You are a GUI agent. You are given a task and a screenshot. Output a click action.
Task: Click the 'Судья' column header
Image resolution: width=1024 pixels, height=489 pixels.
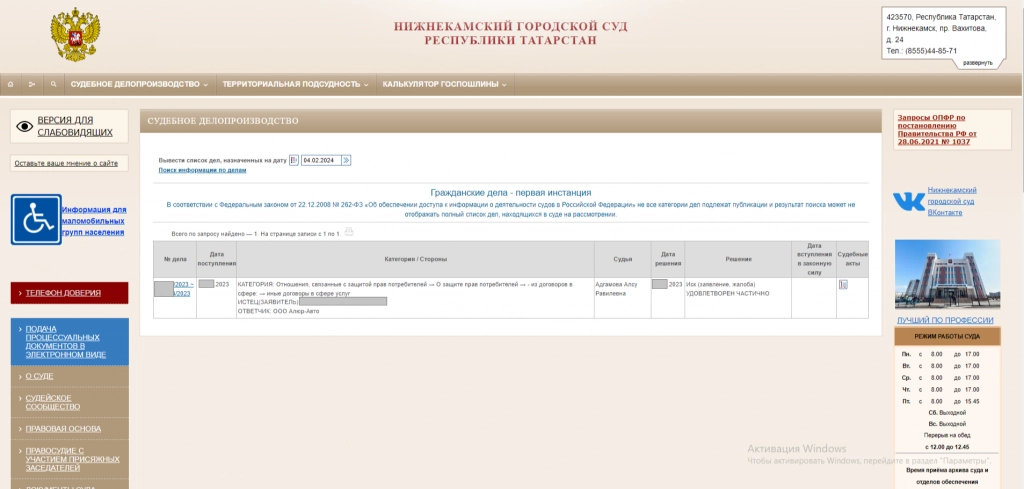click(622, 259)
